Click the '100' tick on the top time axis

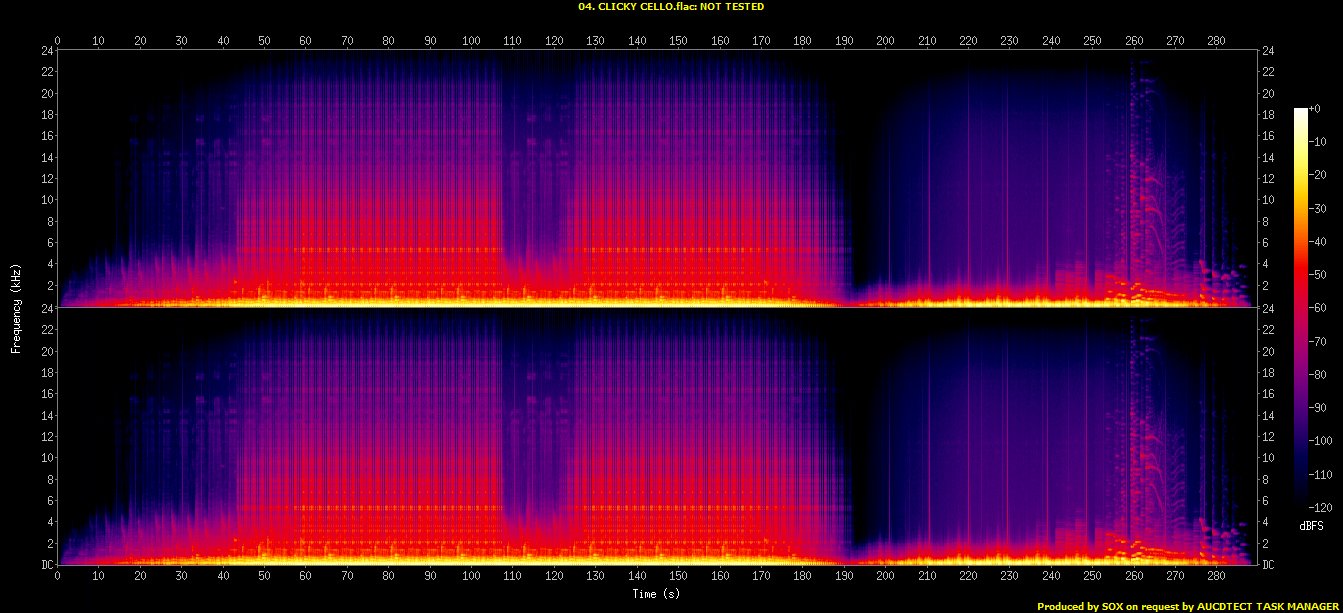470,40
